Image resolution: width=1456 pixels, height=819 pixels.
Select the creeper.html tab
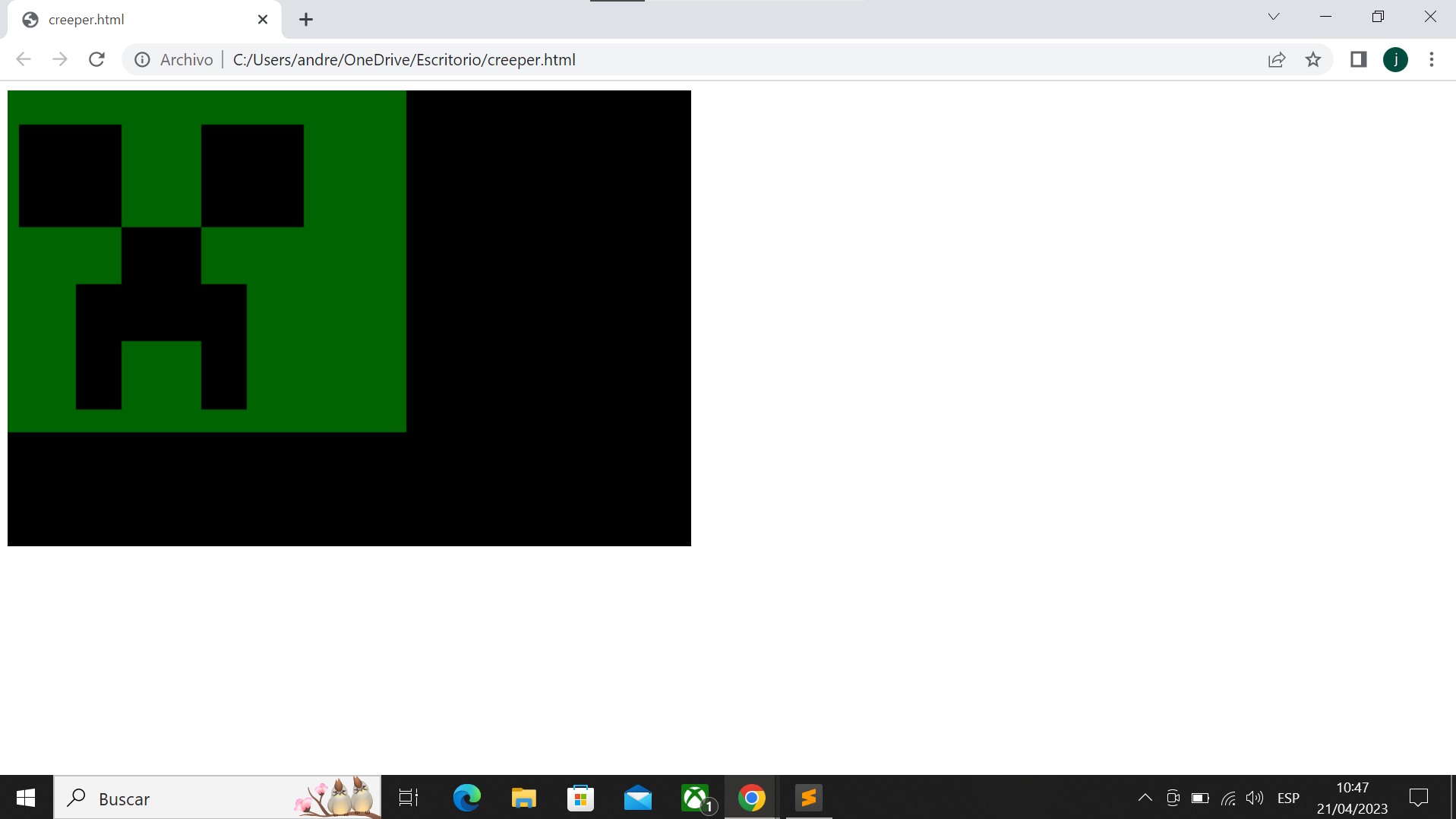[x=144, y=20]
